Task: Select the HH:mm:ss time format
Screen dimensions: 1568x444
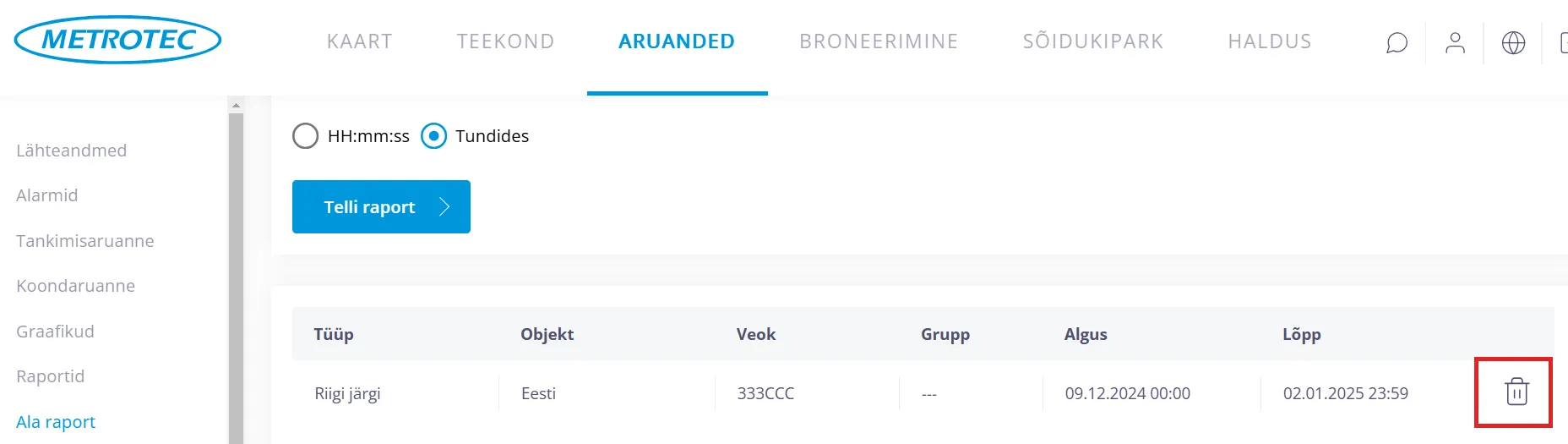Action: [x=305, y=136]
